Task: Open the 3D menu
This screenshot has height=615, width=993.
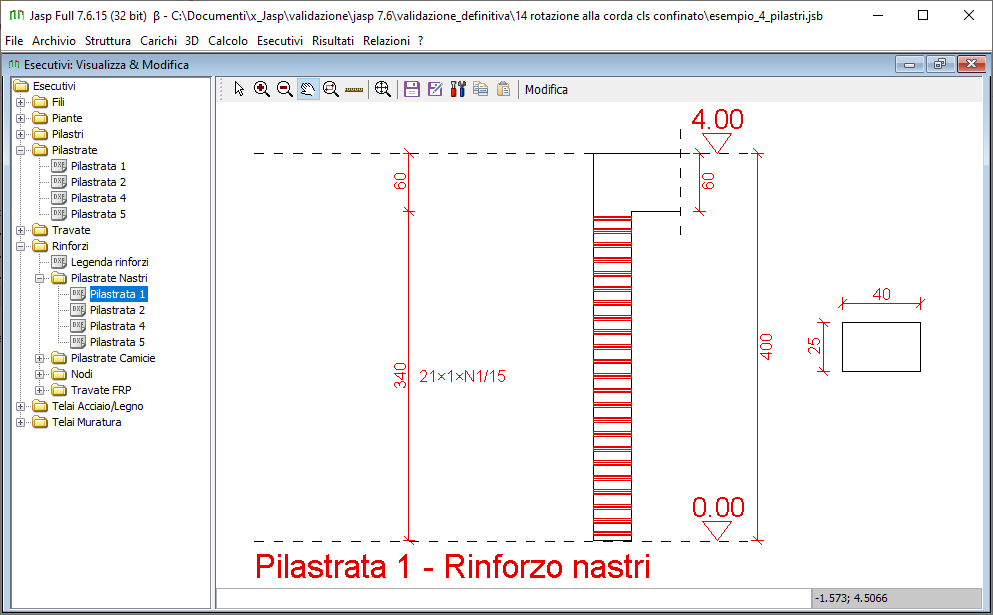Action: pos(192,41)
